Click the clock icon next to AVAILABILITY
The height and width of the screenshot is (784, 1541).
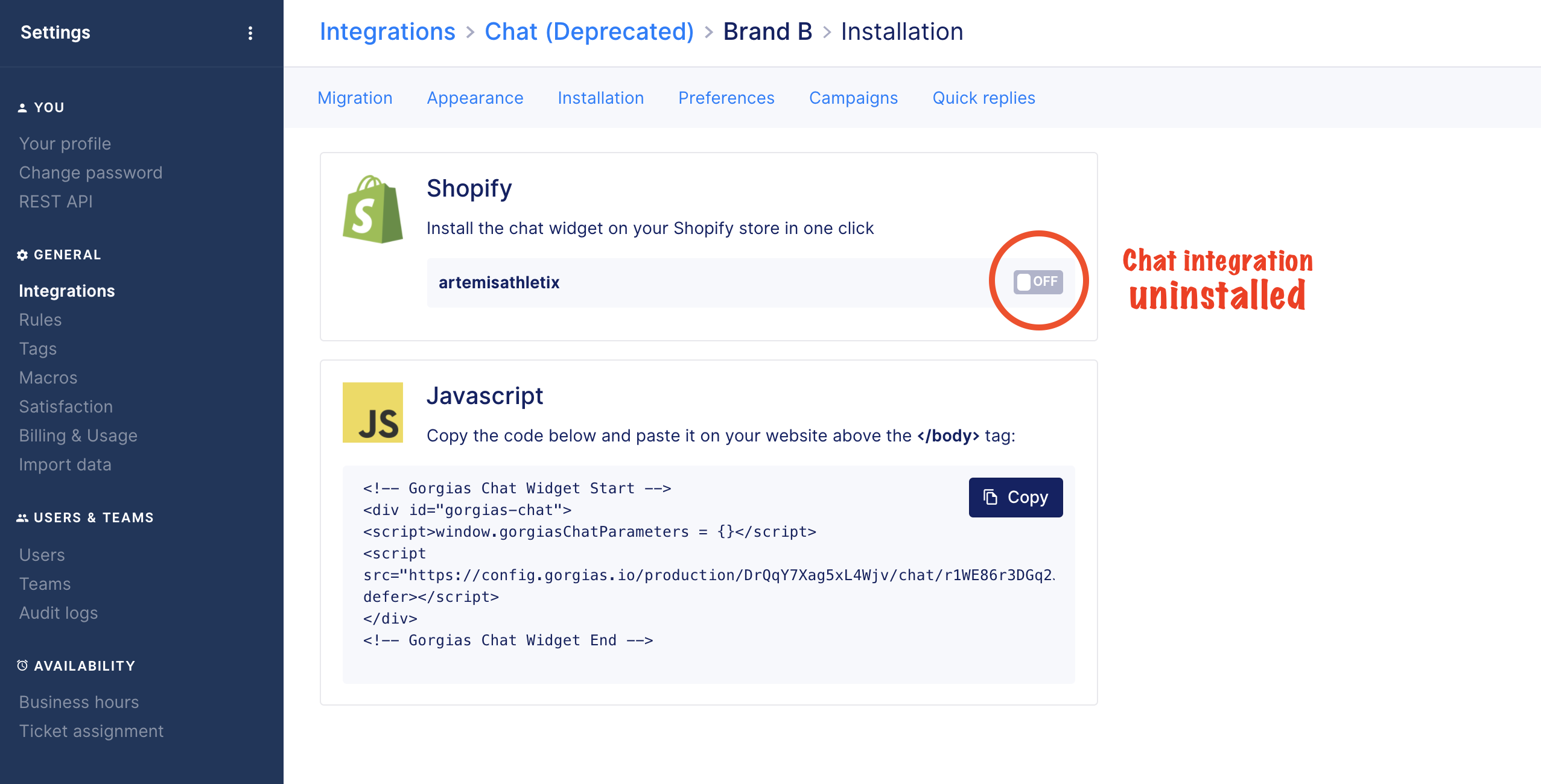22,666
